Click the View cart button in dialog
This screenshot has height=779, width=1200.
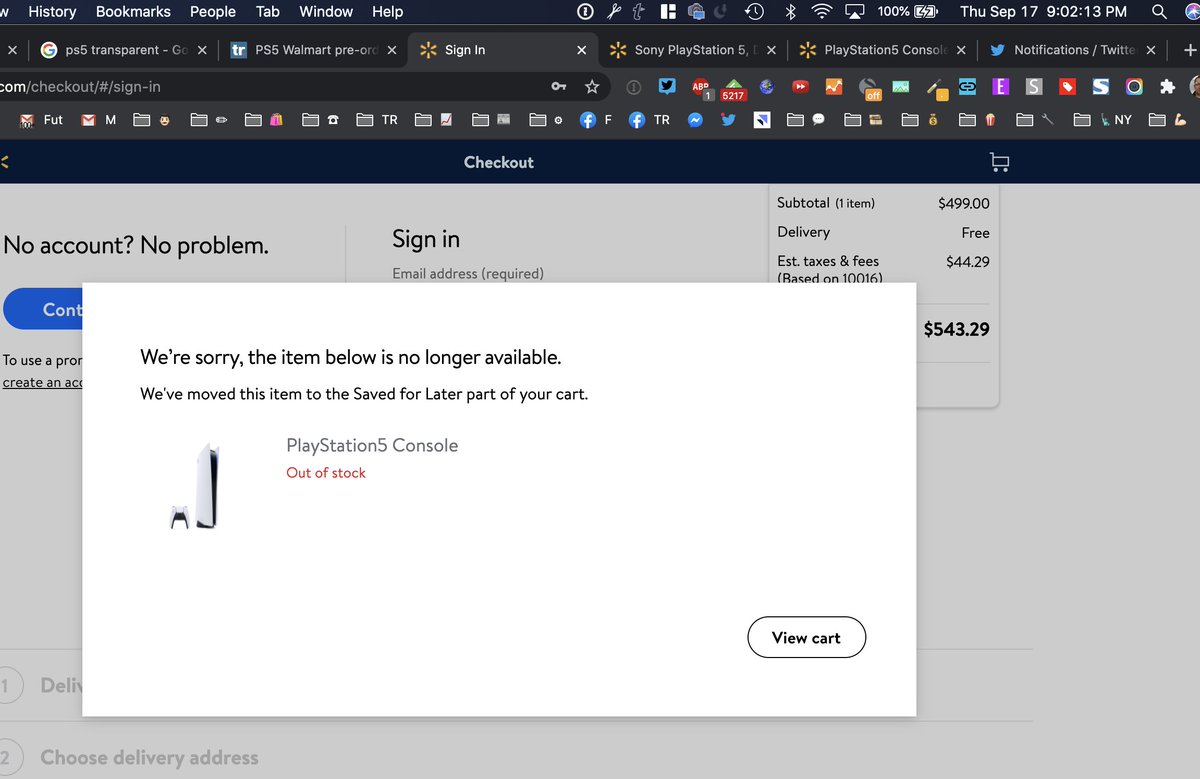(x=806, y=637)
